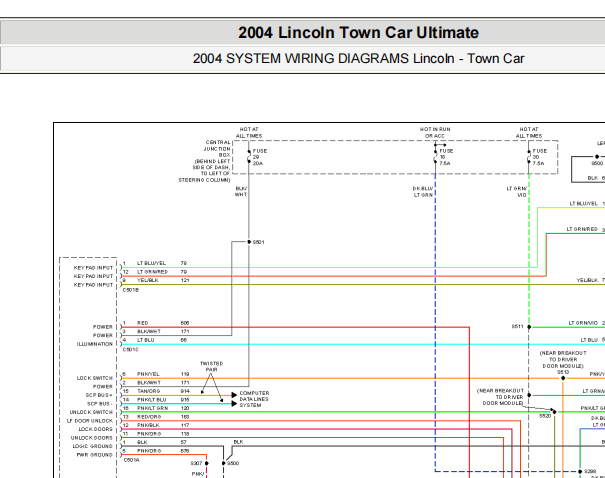
Task: Click the 'CENTRAL JUNCTION BOX' location note
Action: click(x=204, y=161)
